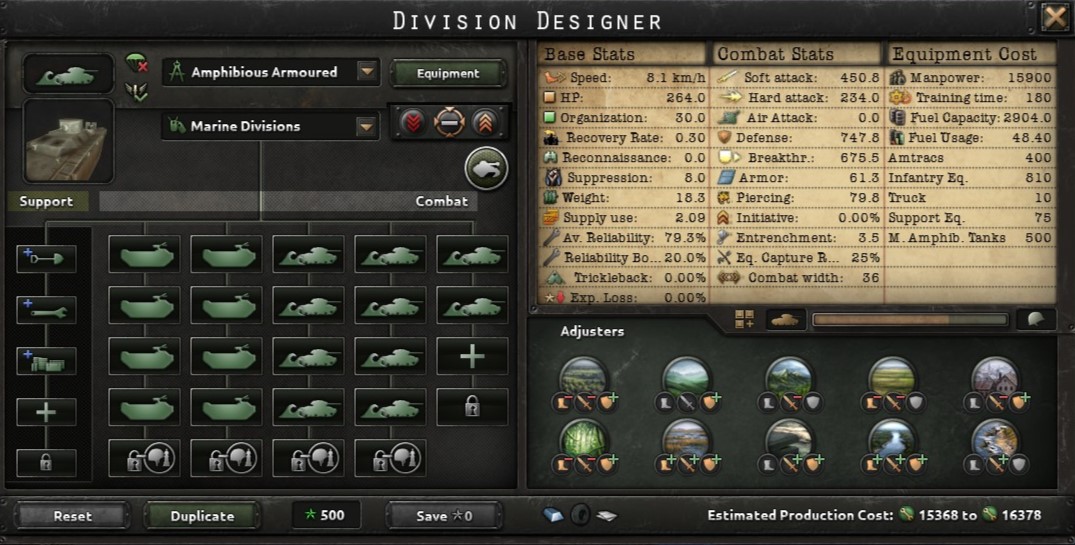Viewport: 1075px width, 545px height.
Task: Click the division template icon selector
Action: [x=68, y=74]
